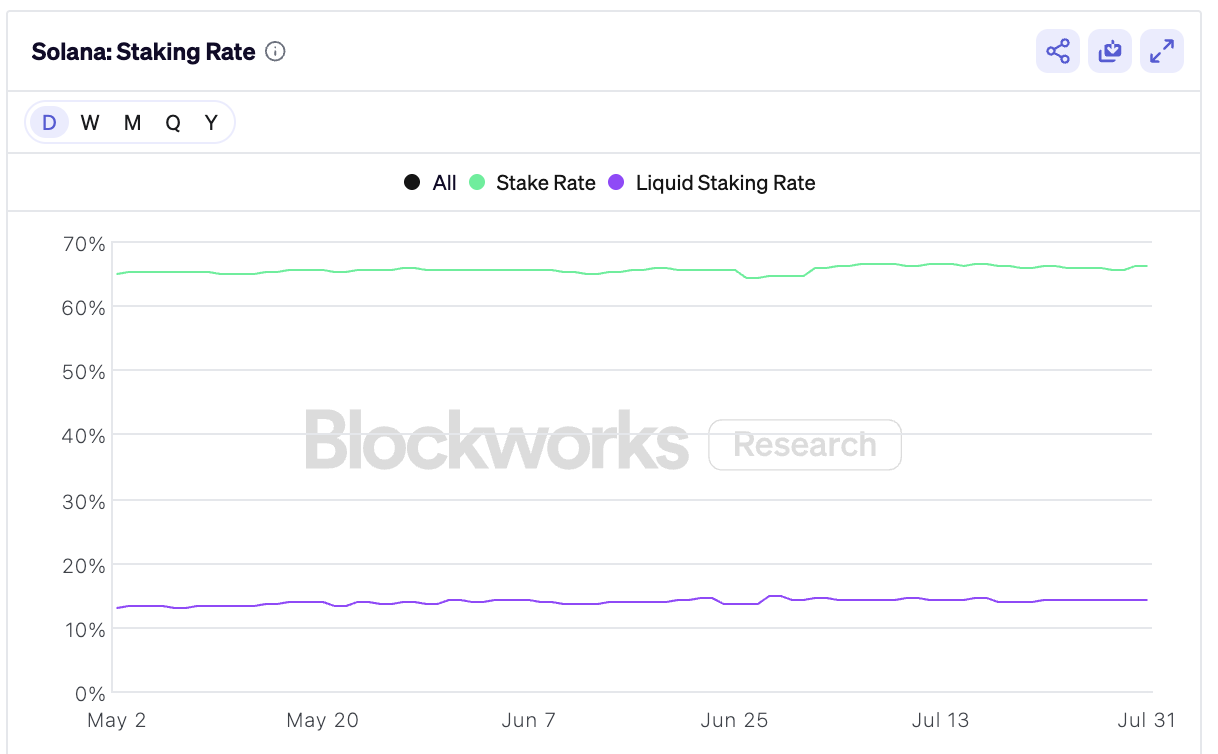The image size is (1218, 754).
Task: Click the purple Liquid Staking Rate dot
Action: click(x=617, y=183)
